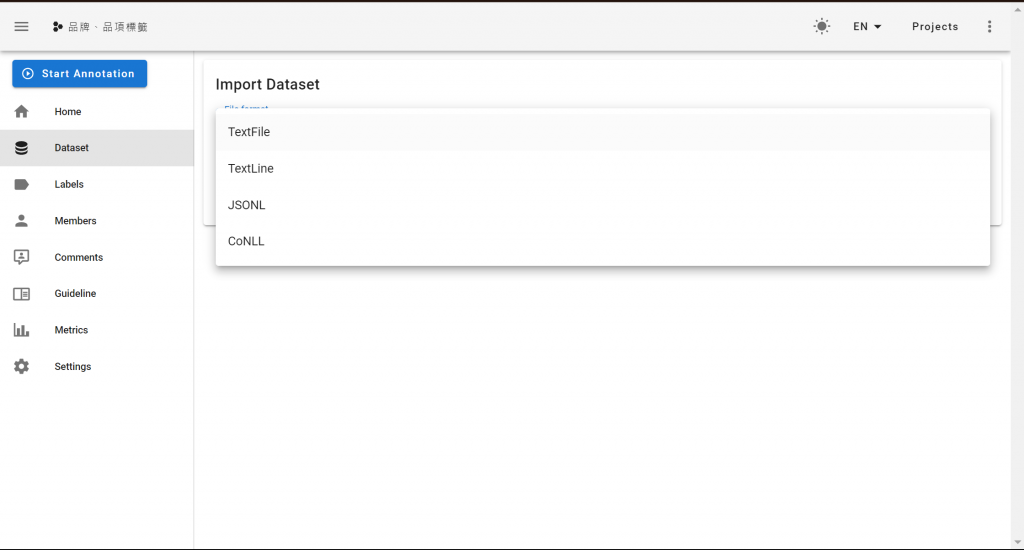The height and width of the screenshot is (550, 1024).
Task: Click the project title in header
Action: tap(108, 27)
